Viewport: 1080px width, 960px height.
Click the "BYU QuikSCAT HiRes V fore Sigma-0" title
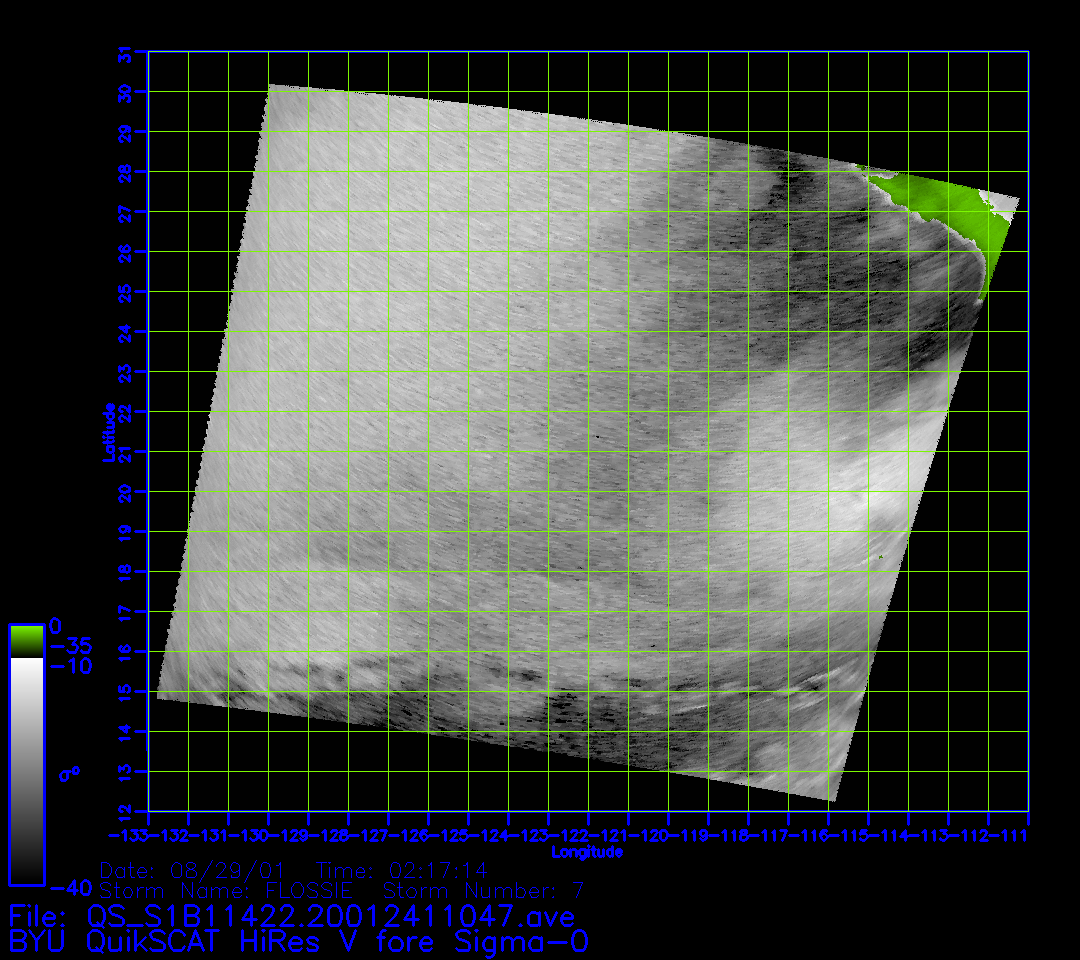click(298, 942)
